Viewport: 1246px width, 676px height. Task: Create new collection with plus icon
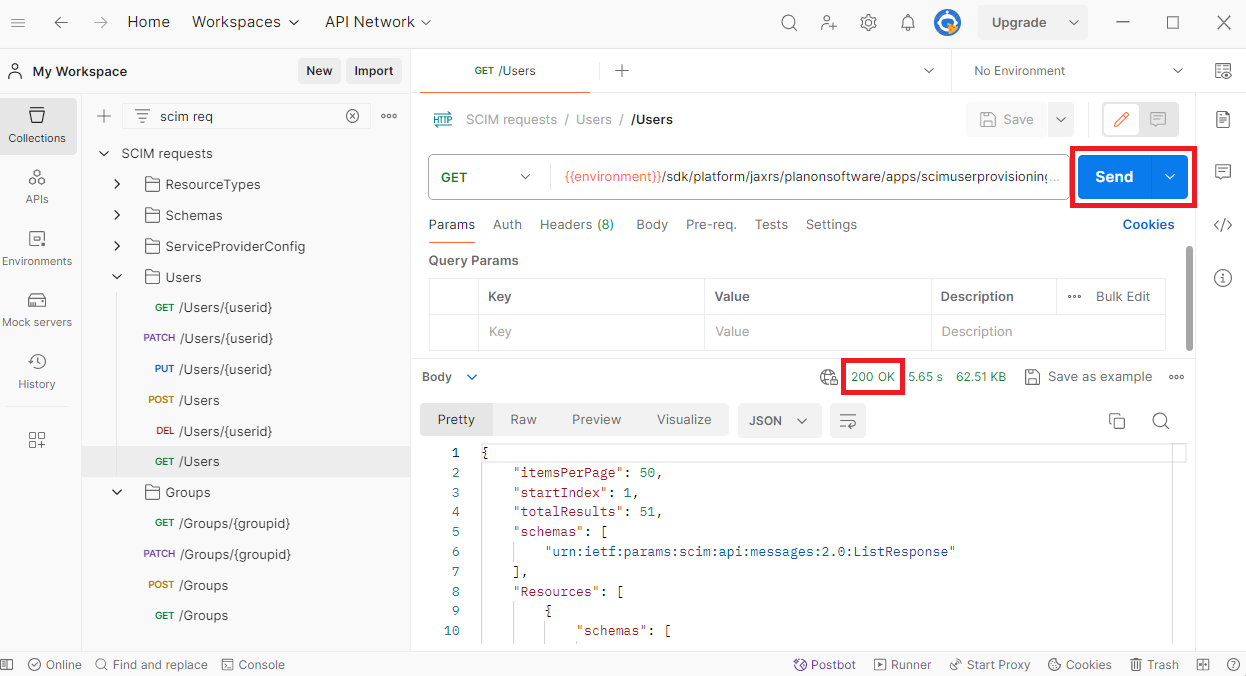point(104,116)
